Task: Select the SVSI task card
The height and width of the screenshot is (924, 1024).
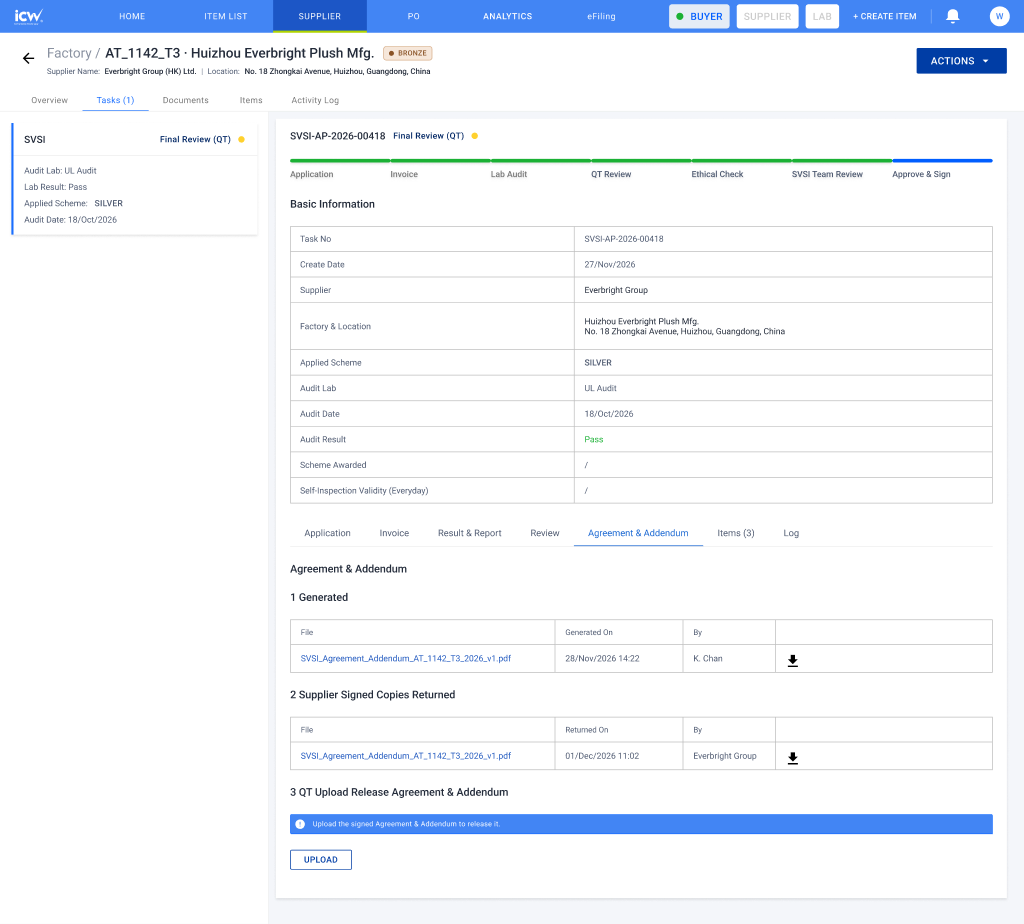Action: [135, 179]
